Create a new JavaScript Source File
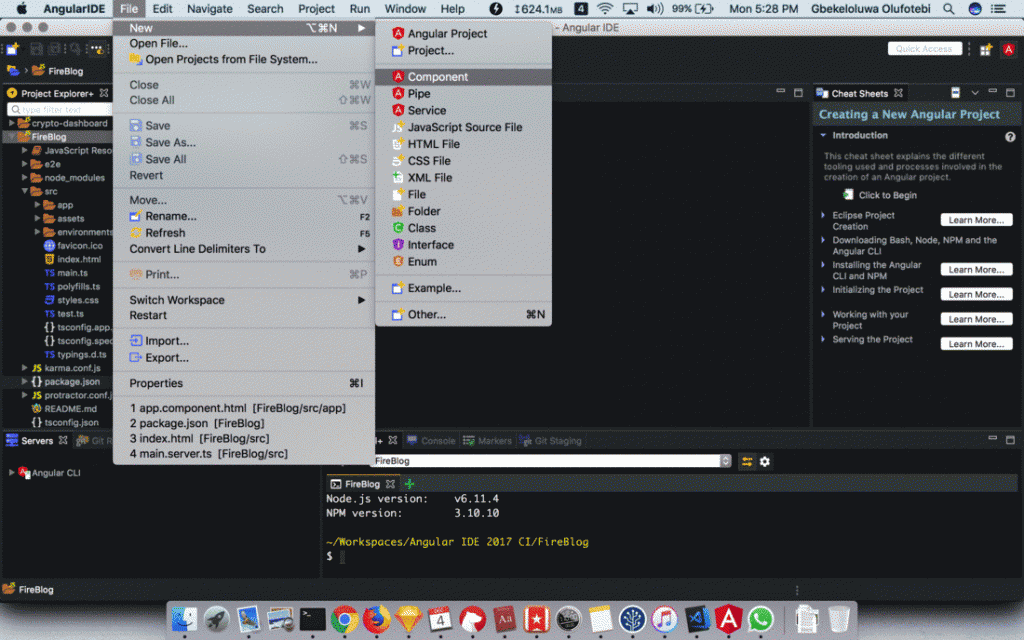Image resolution: width=1024 pixels, height=640 pixels. tap(463, 127)
